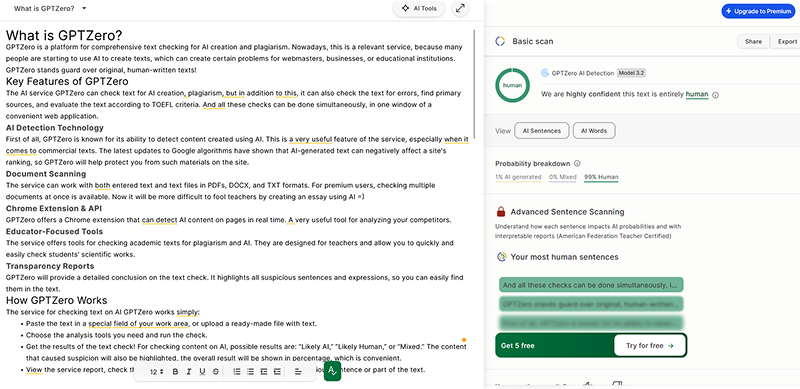This screenshot has height=389, width=800.
Task: Open info icon beside 'entirely human'
Action: click(715, 95)
